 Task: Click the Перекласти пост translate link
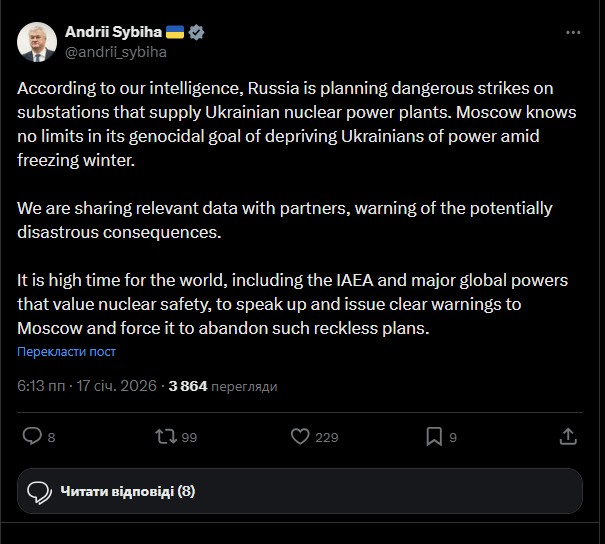click(x=66, y=351)
